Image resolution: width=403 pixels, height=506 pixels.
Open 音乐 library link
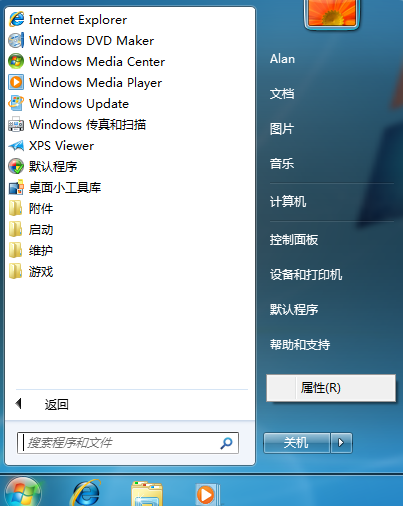[282, 164]
